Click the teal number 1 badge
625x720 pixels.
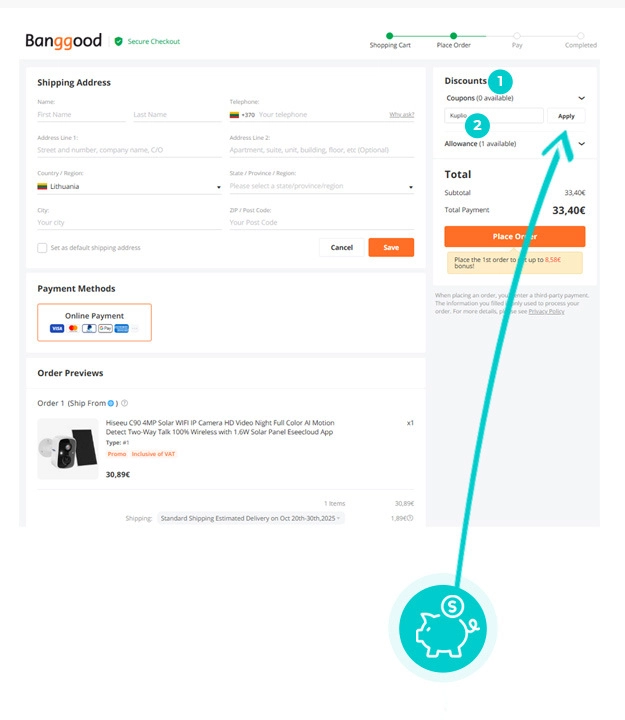[x=500, y=80]
